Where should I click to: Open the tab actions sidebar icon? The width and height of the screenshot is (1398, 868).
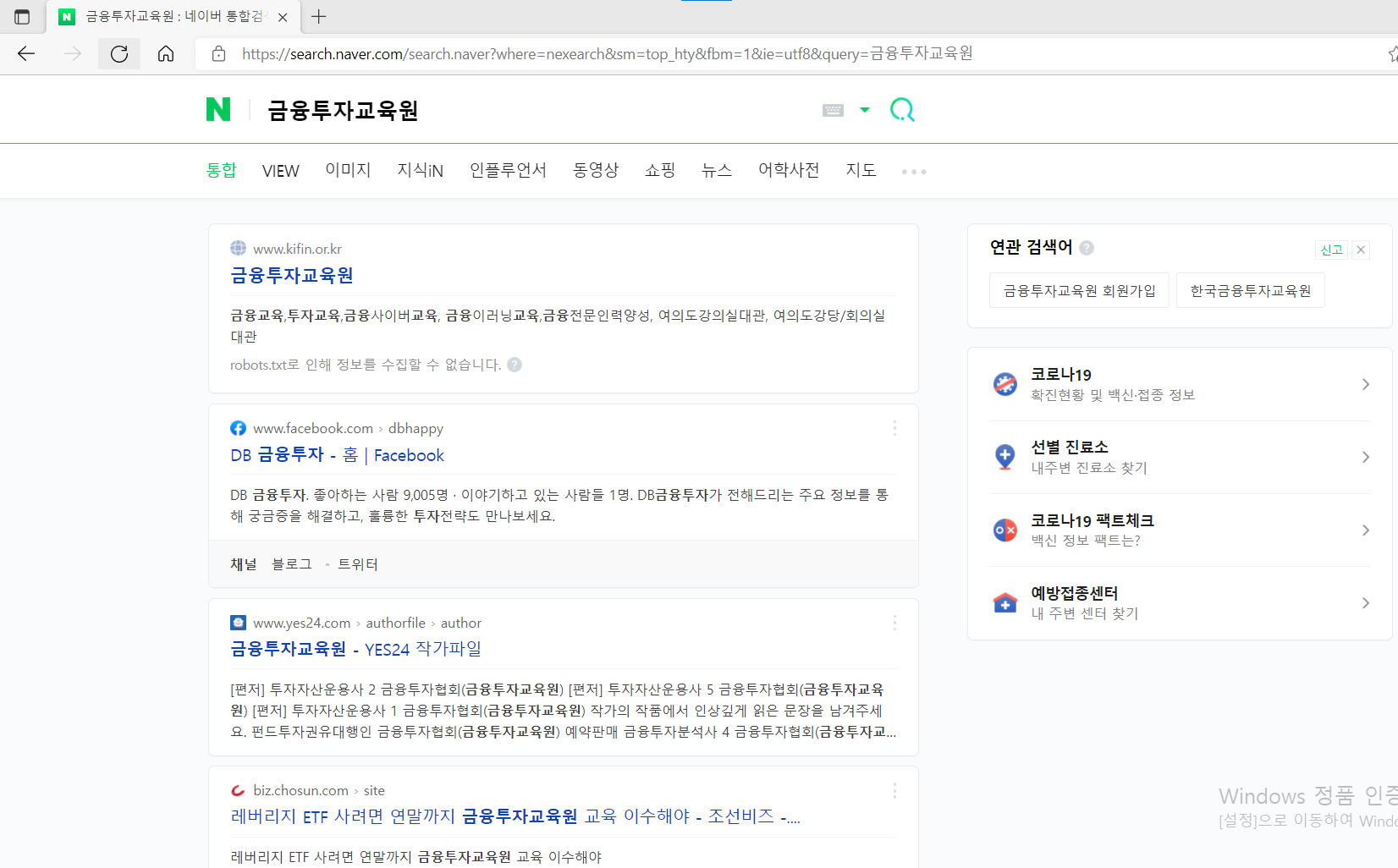pyautogui.click(x=22, y=17)
